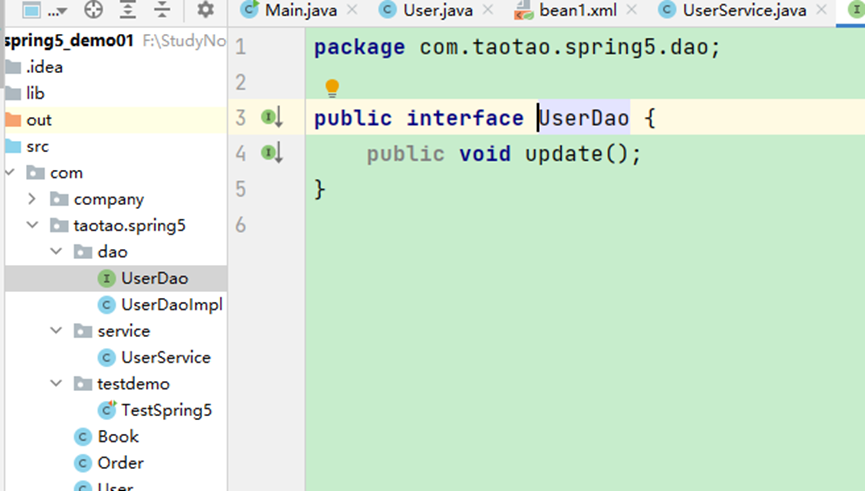Switch to the UserService.java tab
Image resolution: width=865 pixels, height=491 pixels.
tap(744, 11)
